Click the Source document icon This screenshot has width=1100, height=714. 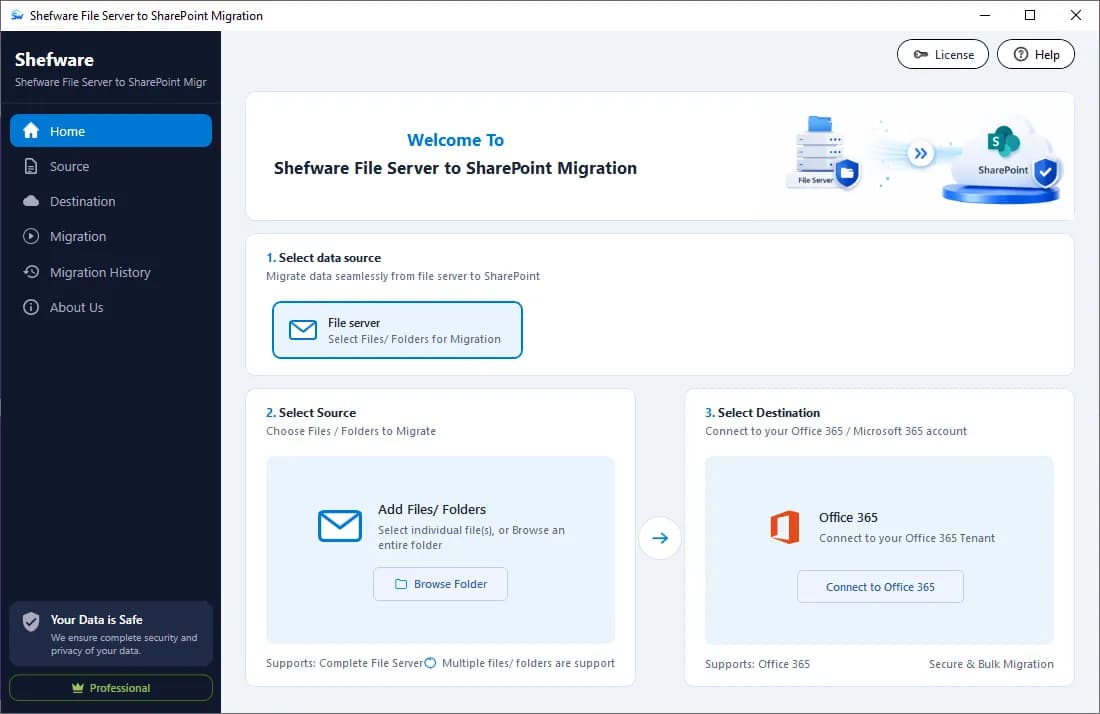pyautogui.click(x=31, y=166)
